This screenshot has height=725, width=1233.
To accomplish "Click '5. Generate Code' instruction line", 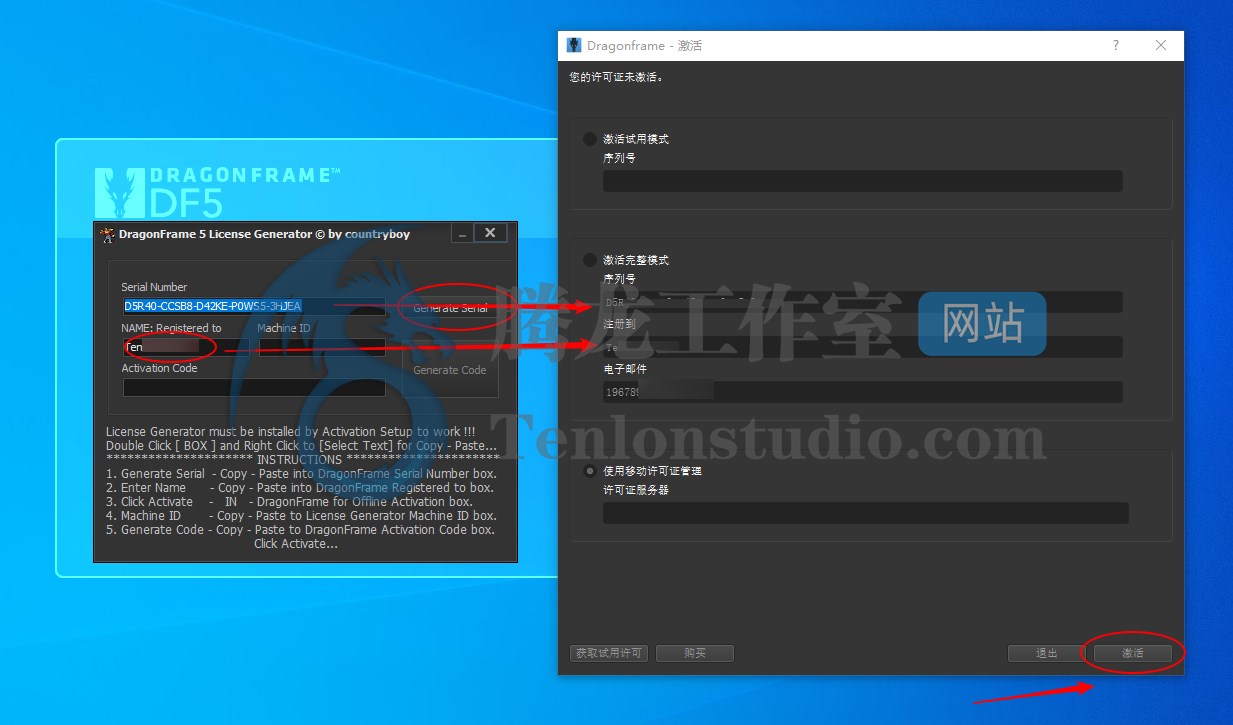I will coord(301,530).
